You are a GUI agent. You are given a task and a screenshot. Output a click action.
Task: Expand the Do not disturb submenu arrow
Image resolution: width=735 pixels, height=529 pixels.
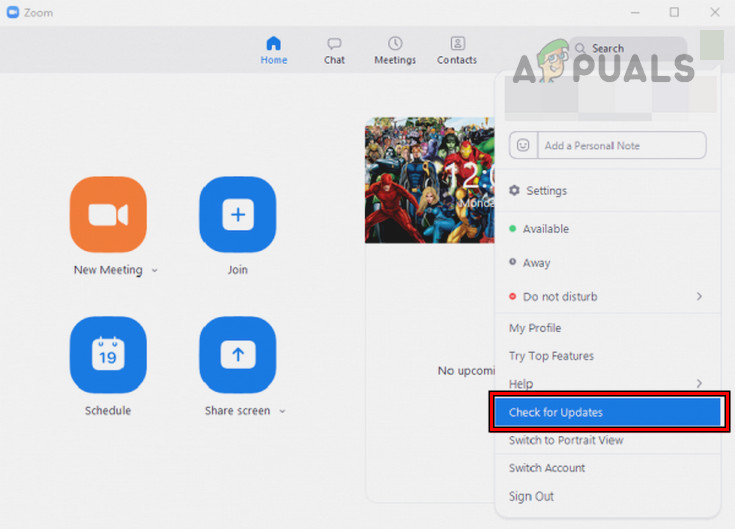click(x=699, y=297)
